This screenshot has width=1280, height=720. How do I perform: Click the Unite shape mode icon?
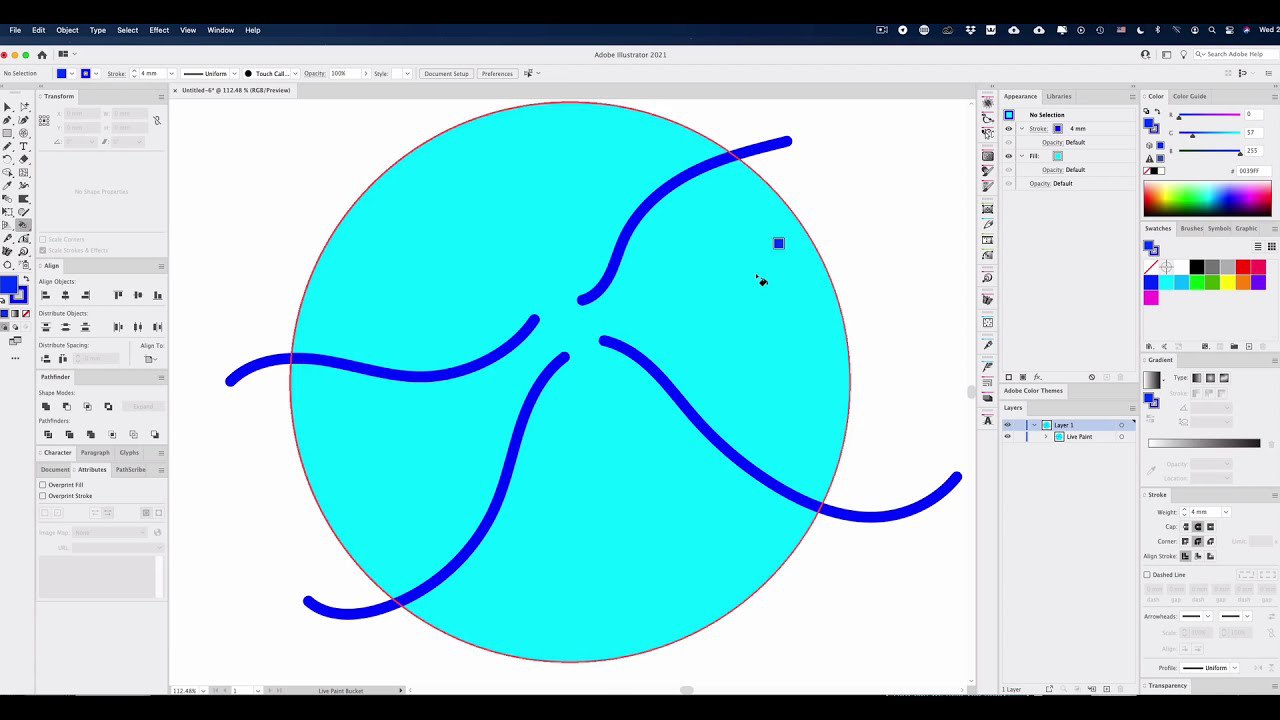point(46,406)
